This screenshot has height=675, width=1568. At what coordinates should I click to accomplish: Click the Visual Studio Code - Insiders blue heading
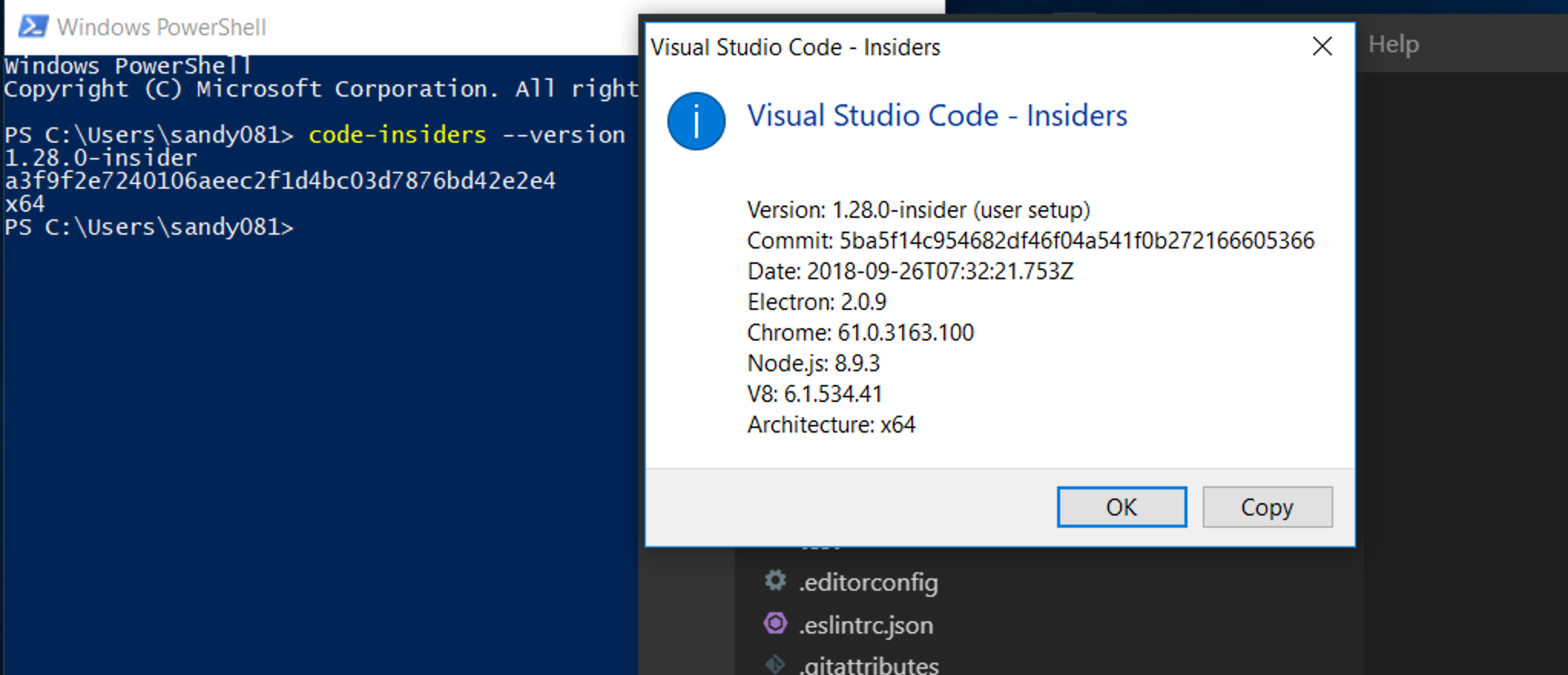[937, 116]
